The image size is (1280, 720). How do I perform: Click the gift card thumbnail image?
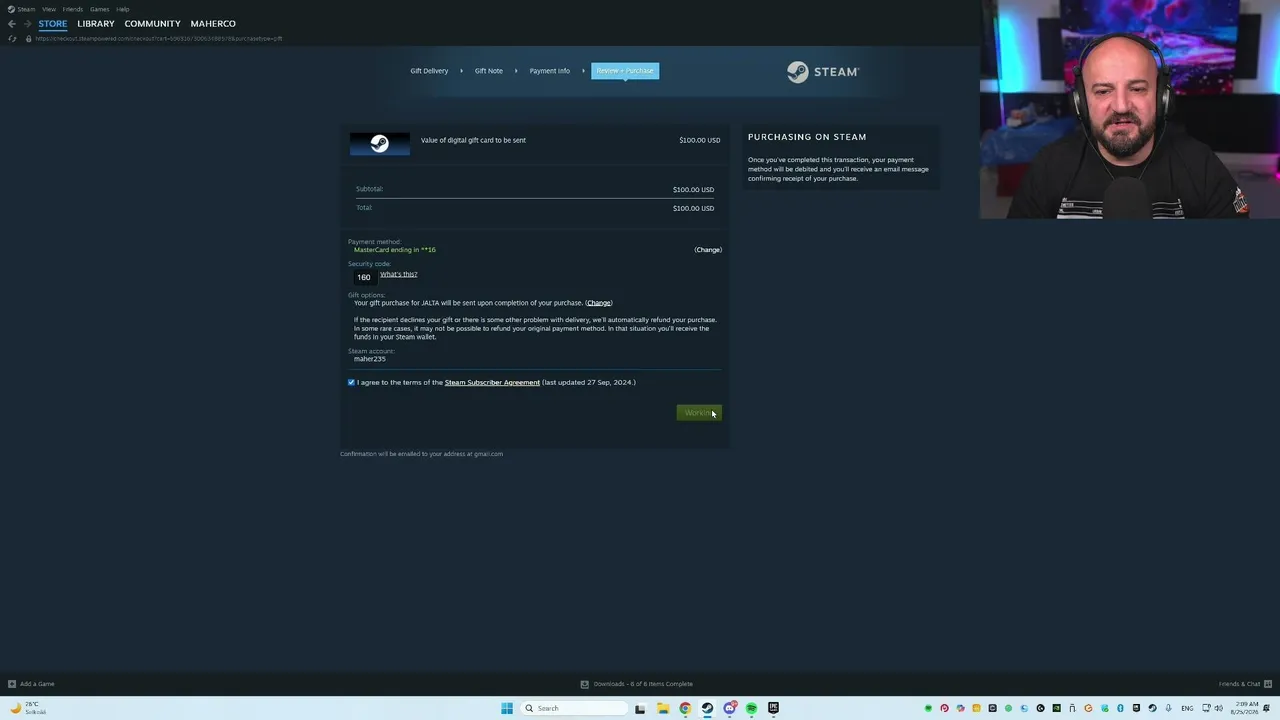pyautogui.click(x=379, y=144)
